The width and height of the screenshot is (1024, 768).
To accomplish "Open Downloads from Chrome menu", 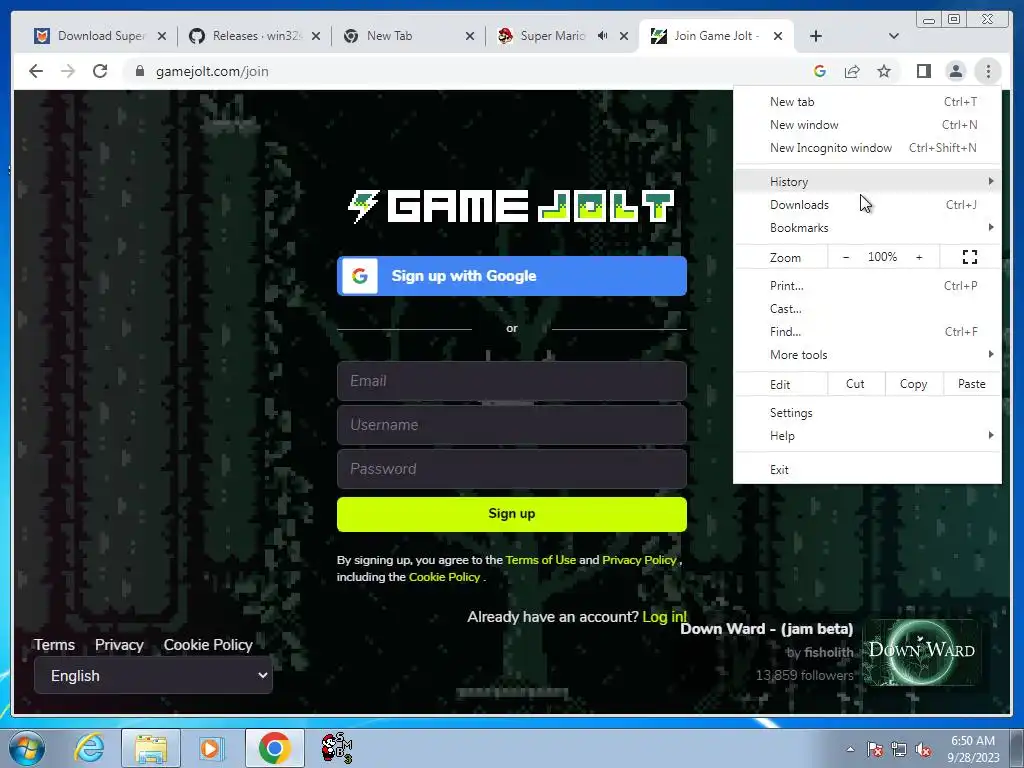I will tap(867, 205).
